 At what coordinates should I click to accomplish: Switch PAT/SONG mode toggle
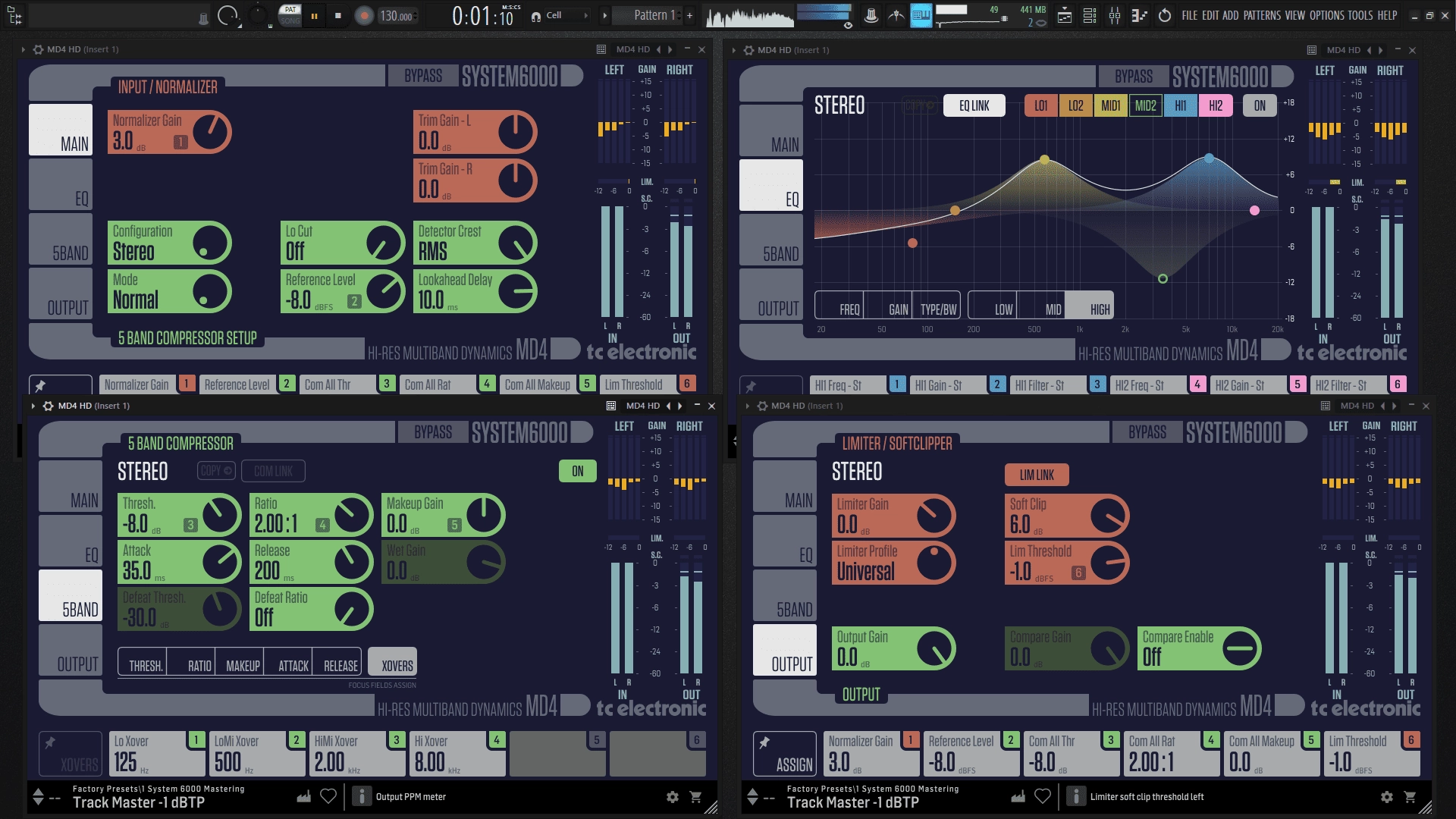(290, 15)
